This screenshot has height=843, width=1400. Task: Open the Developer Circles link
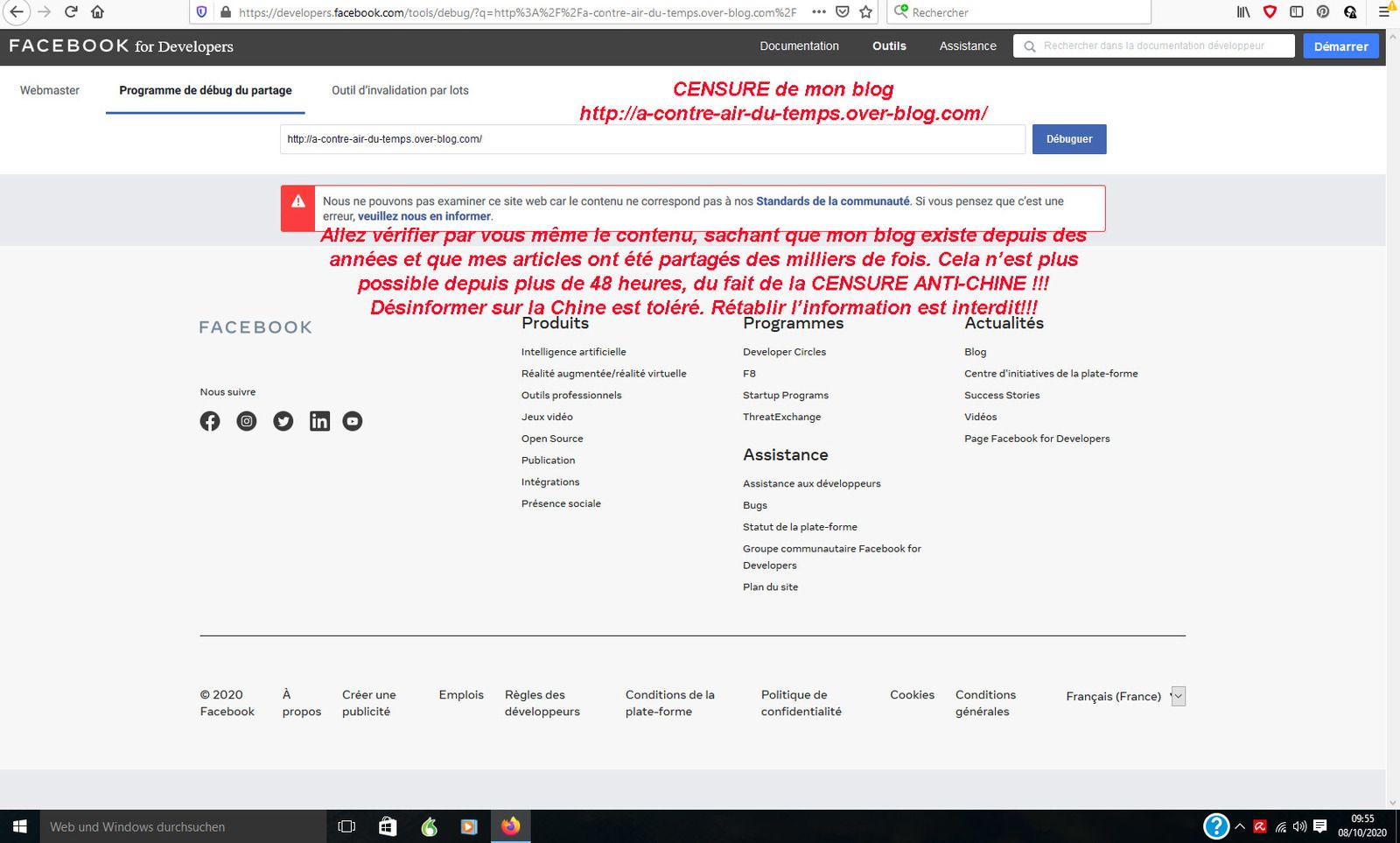tap(785, 352)
